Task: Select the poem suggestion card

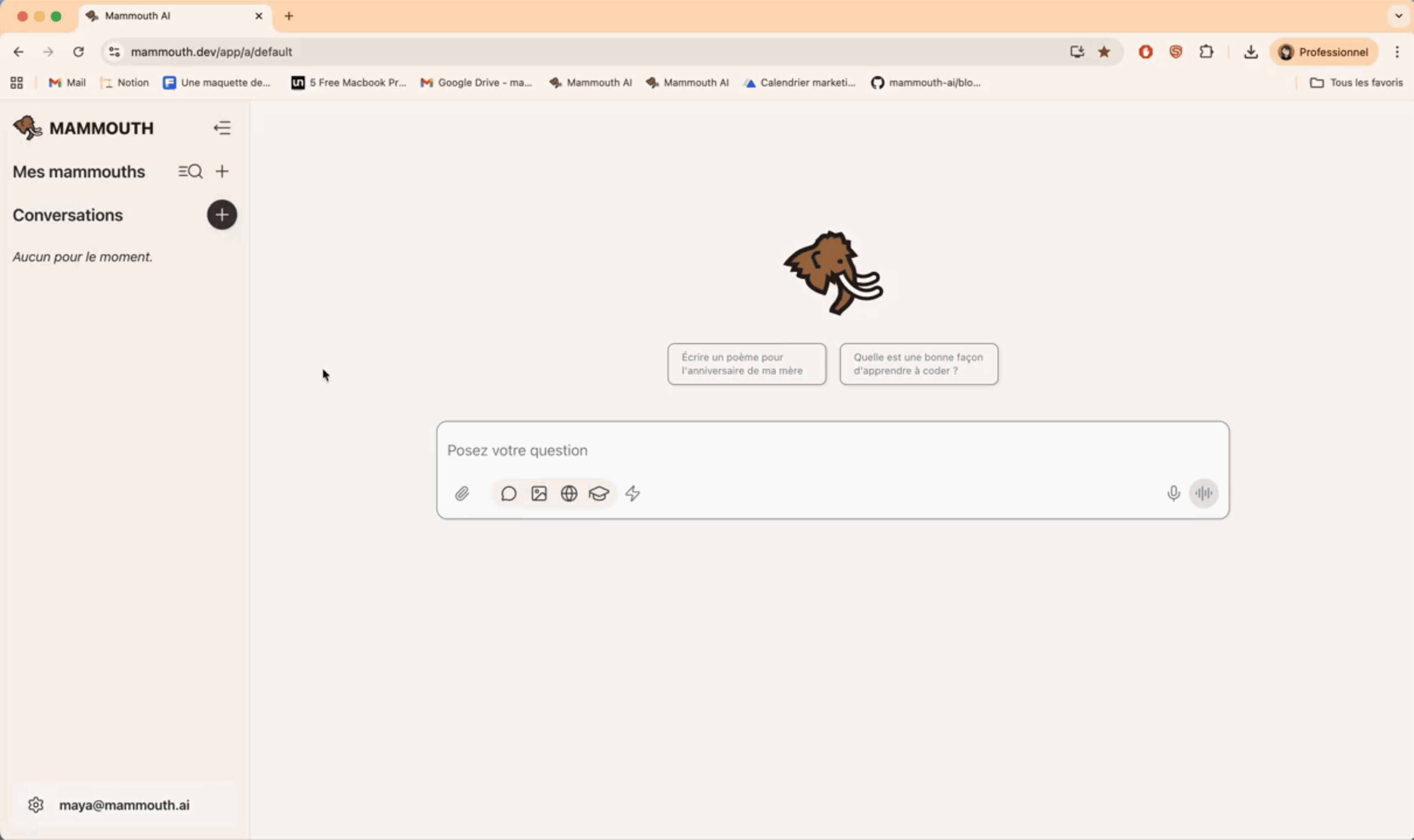Action: pos(746,363)
